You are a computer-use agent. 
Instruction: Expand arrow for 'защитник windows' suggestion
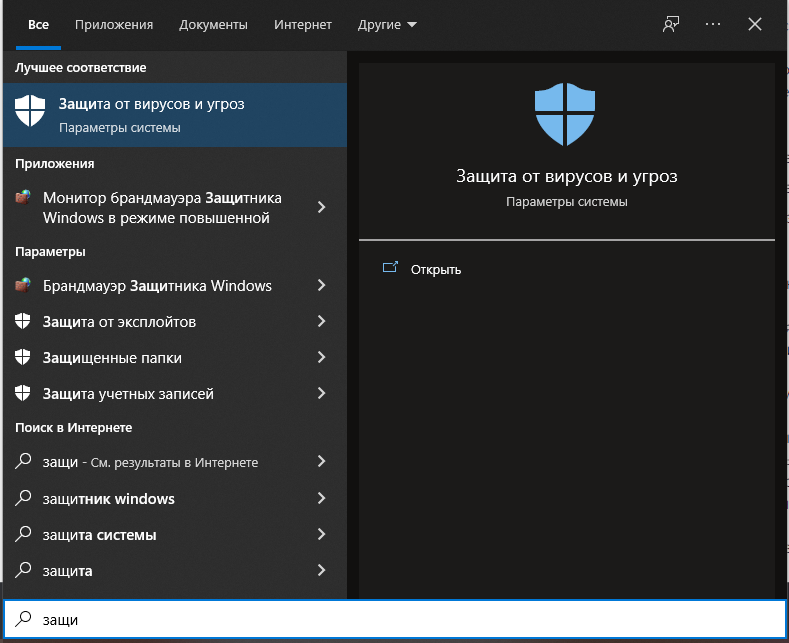(x=322, y=498)
